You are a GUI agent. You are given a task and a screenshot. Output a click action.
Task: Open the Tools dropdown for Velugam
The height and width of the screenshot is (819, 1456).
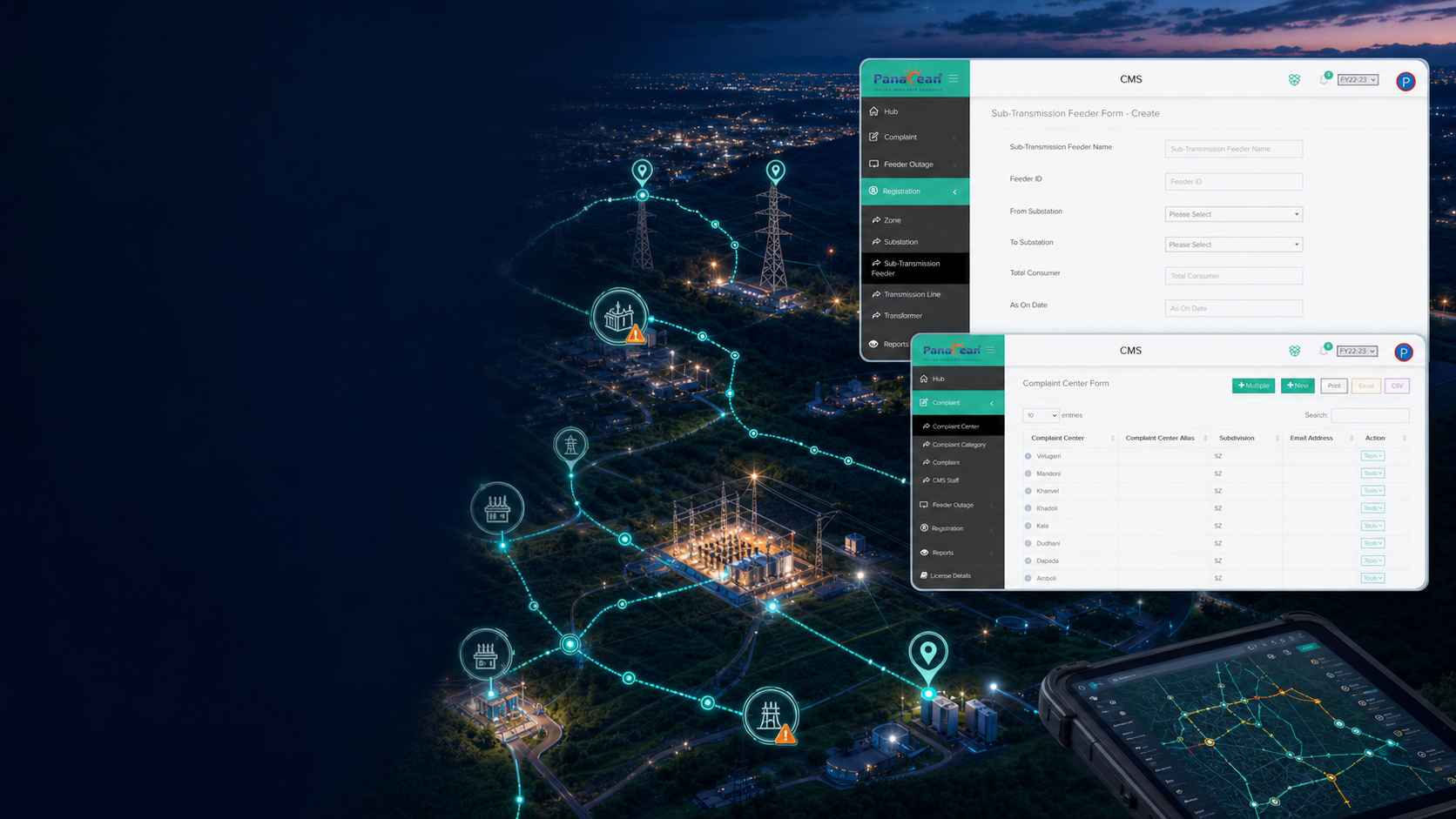click(1372, 456)
